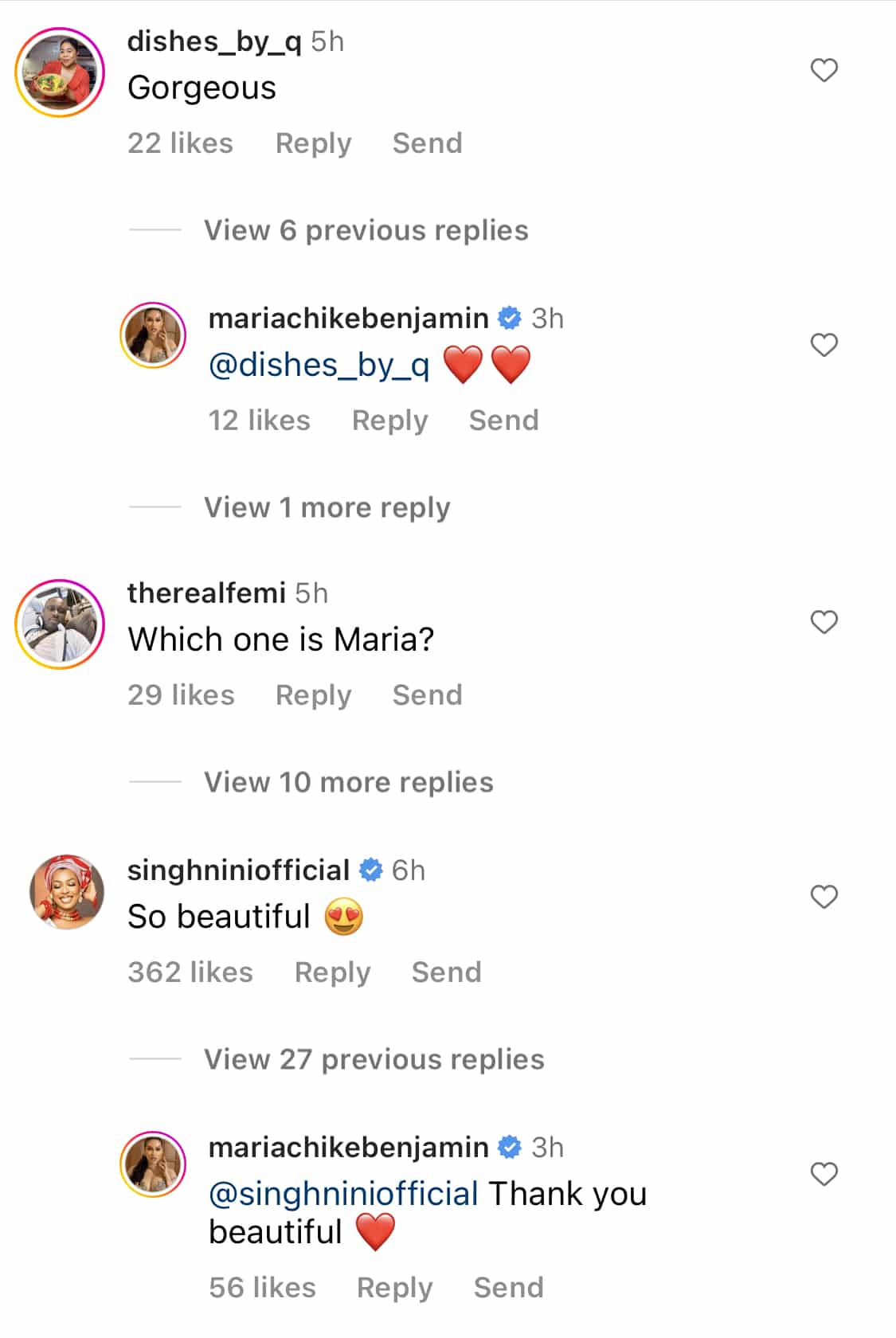
Task: Heart mariachikebenjamin's "Thank you beautiful" reply
Action: click(824, 1174)
